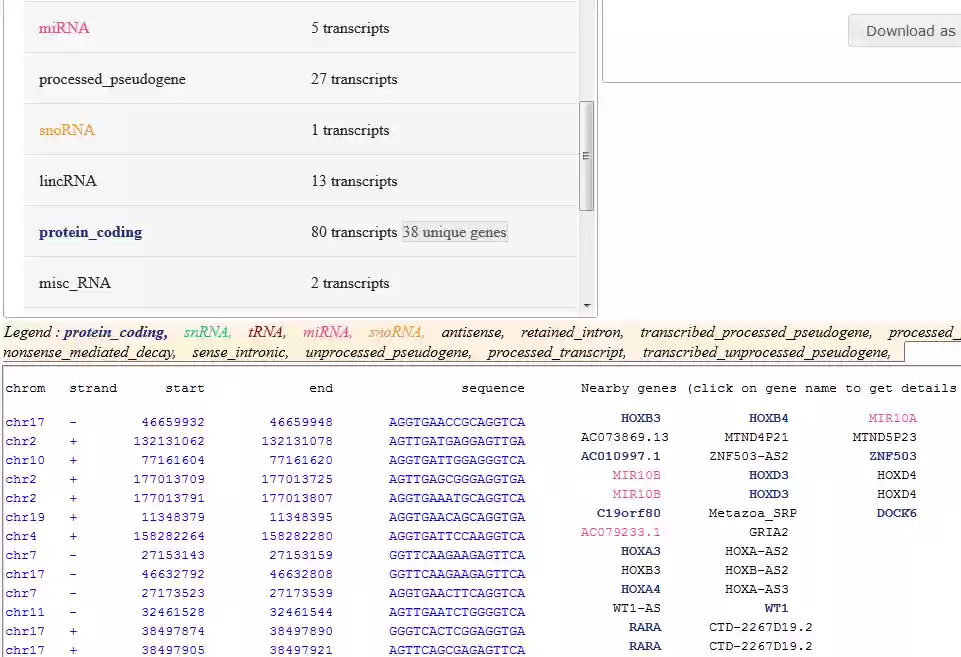Click sequence AGGTGAACCGCAGGTCA
961x657 pixels.
[x=457, y=422]
